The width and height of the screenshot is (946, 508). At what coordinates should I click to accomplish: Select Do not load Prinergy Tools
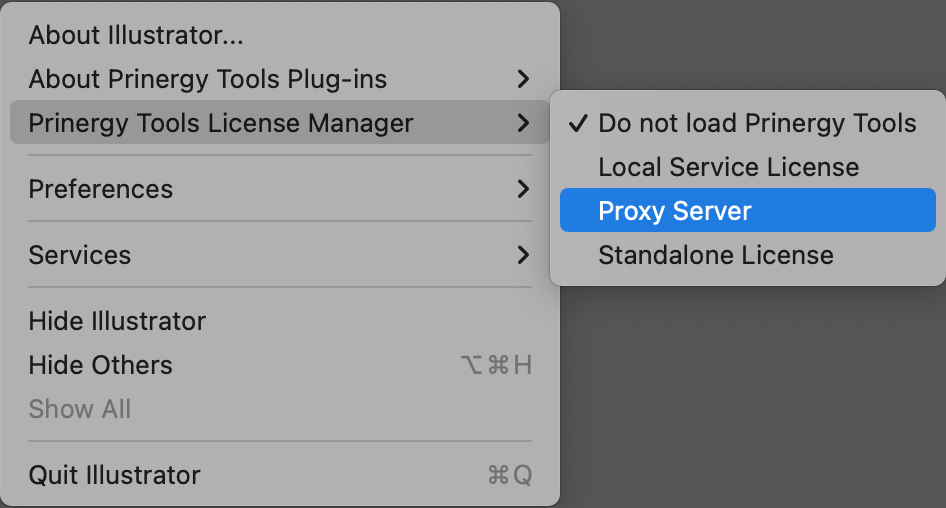[757, 123]
